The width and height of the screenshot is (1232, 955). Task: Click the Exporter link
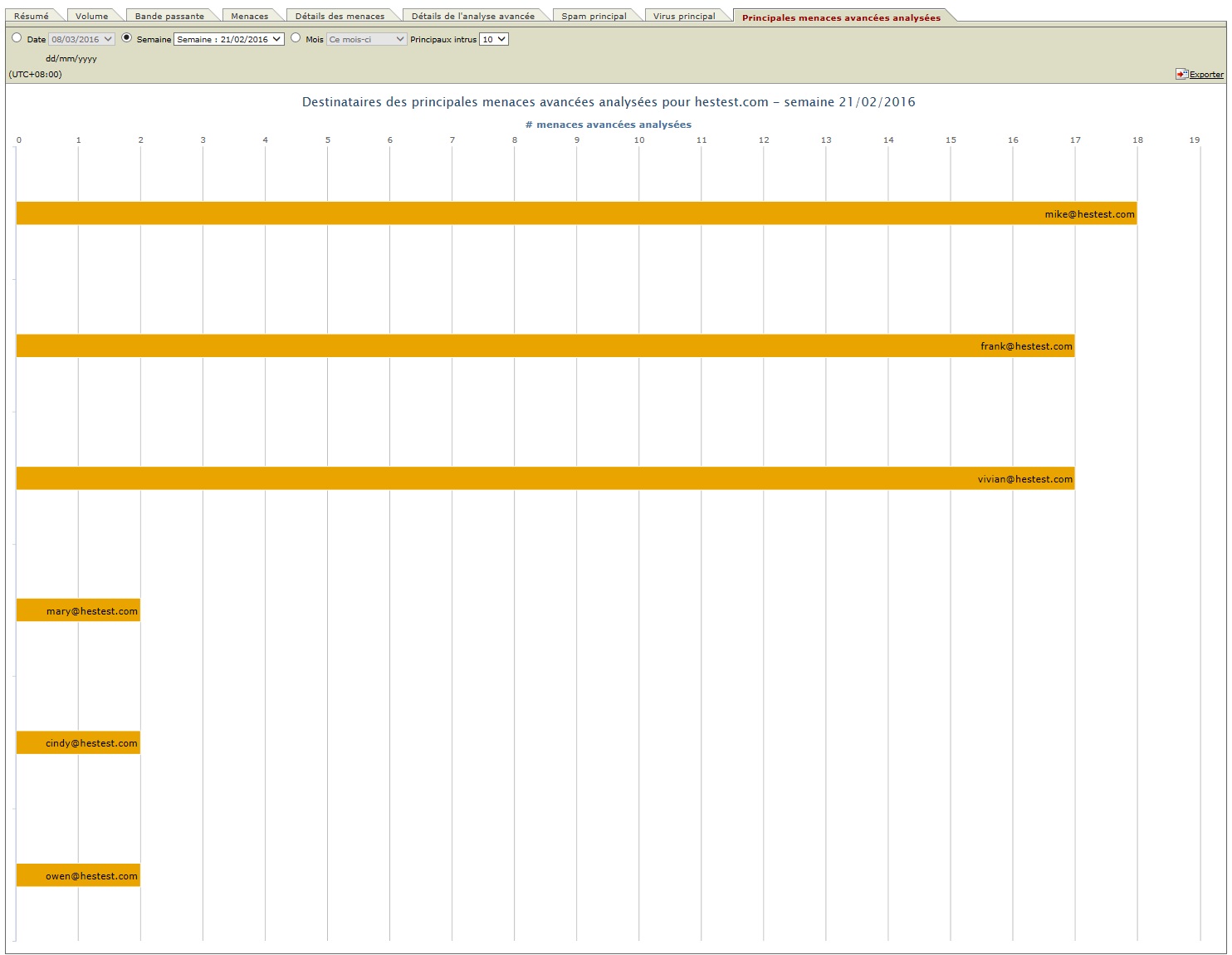tap(1206, 75)
